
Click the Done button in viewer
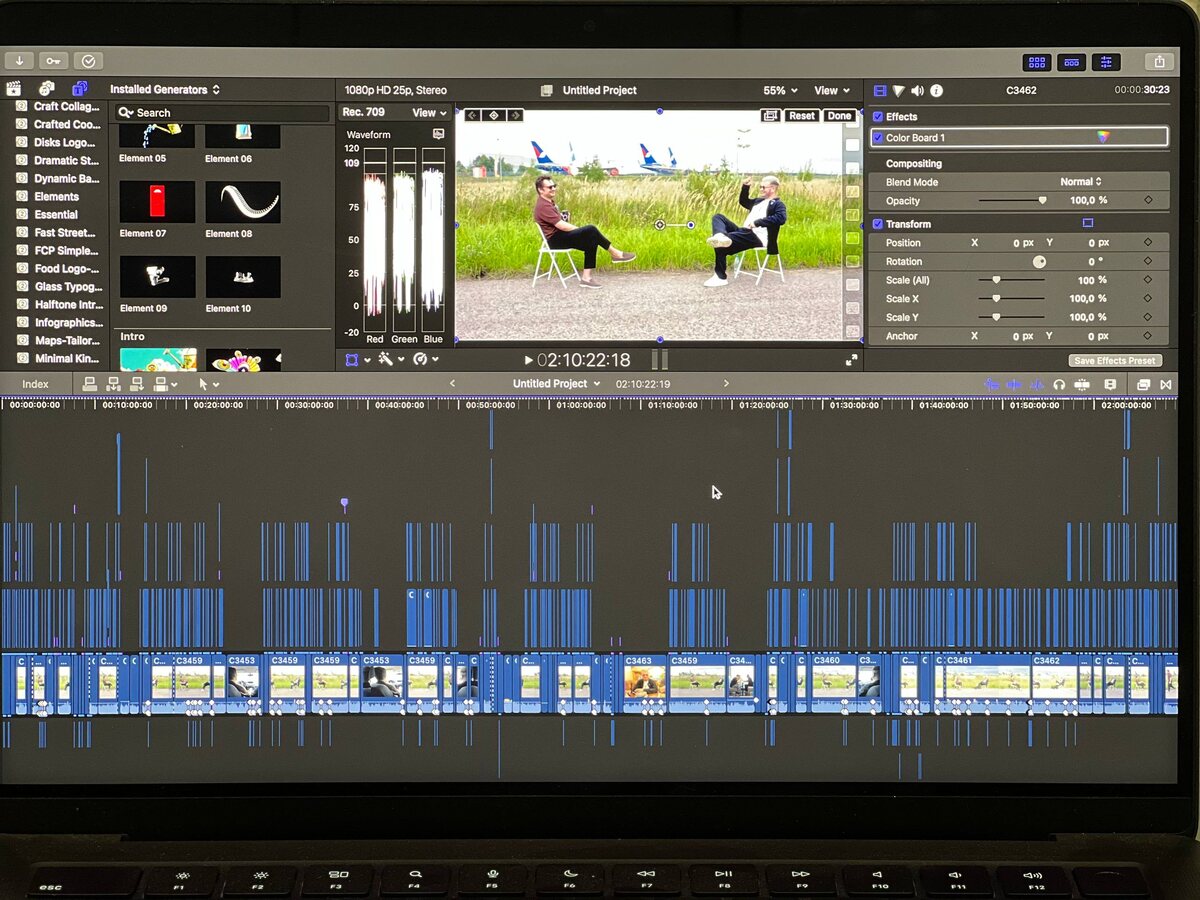click(x=839, y=116)
